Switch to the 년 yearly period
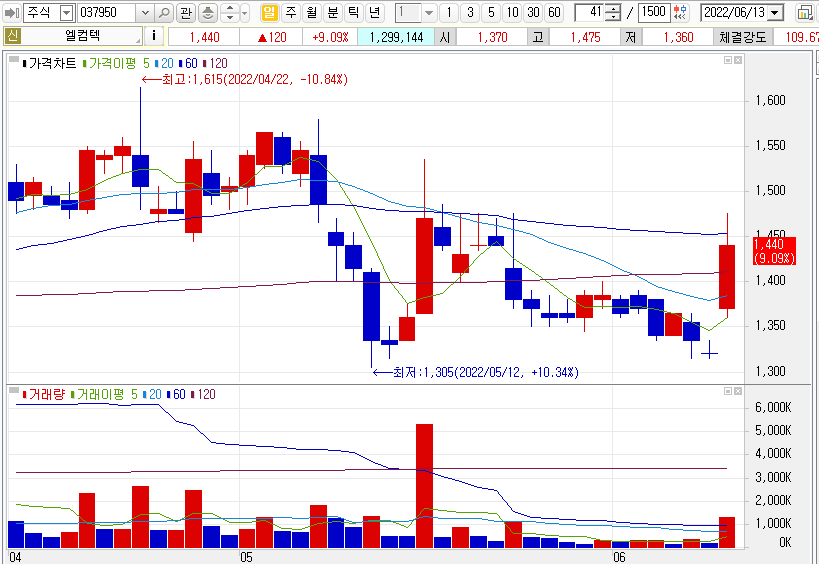The height and width of the screenshot is (564, 819). click(375, 12)
